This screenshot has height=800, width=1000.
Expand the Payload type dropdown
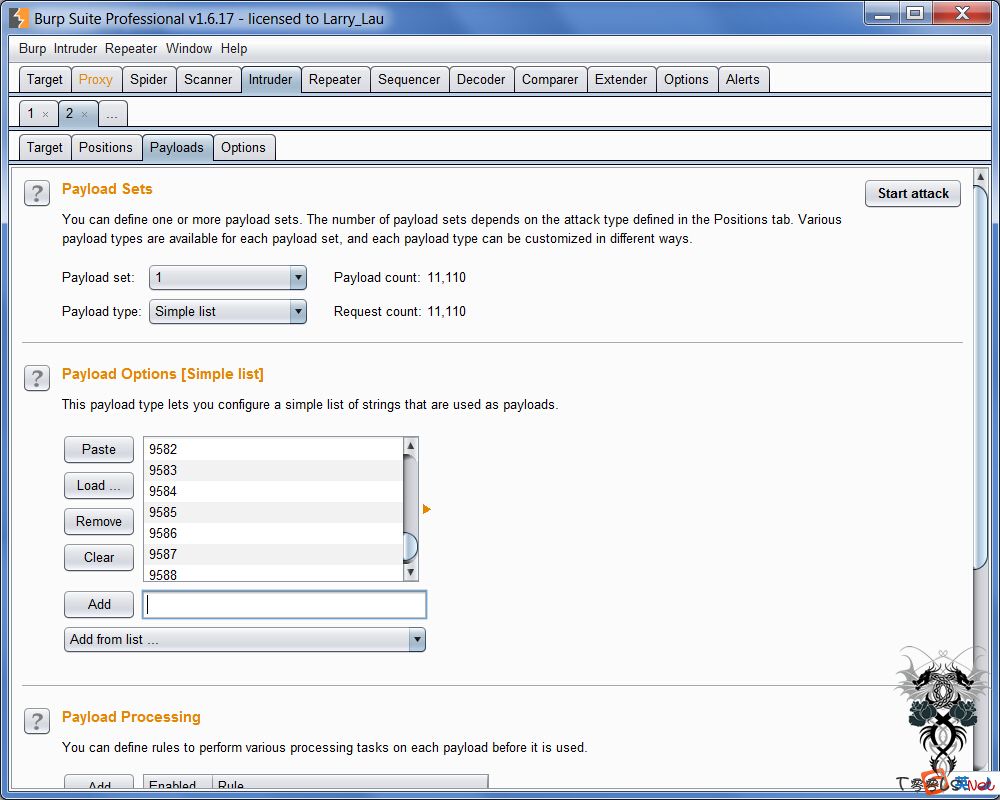coord(297,311)
